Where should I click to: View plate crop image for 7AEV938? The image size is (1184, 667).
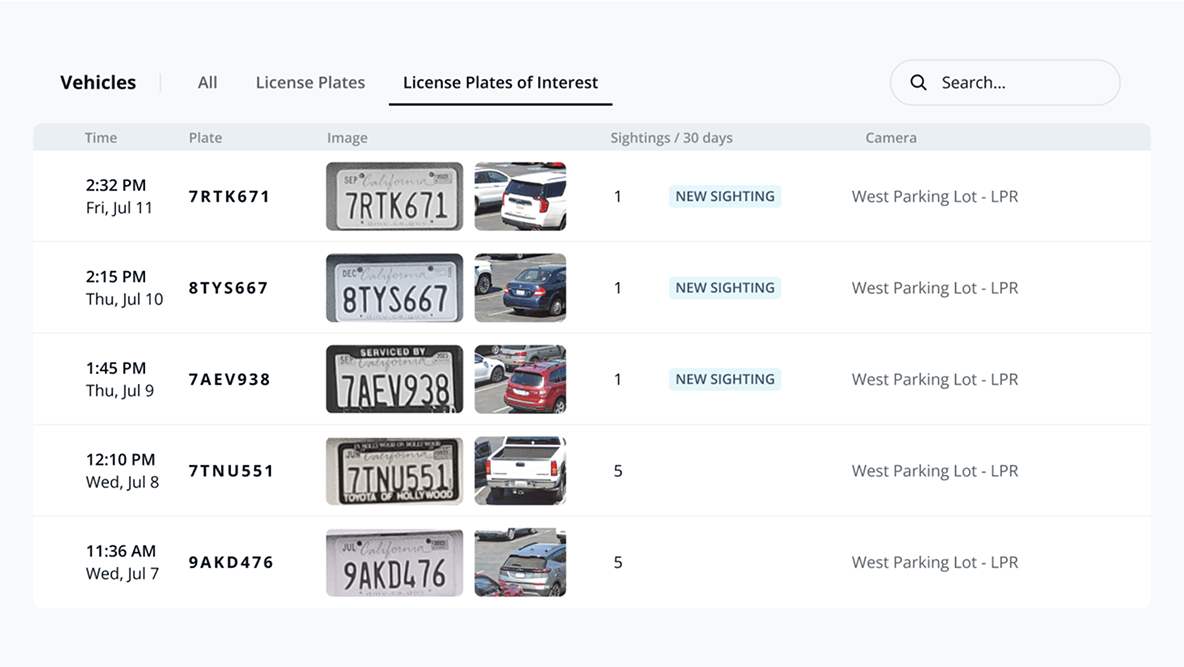click(394, 380)
